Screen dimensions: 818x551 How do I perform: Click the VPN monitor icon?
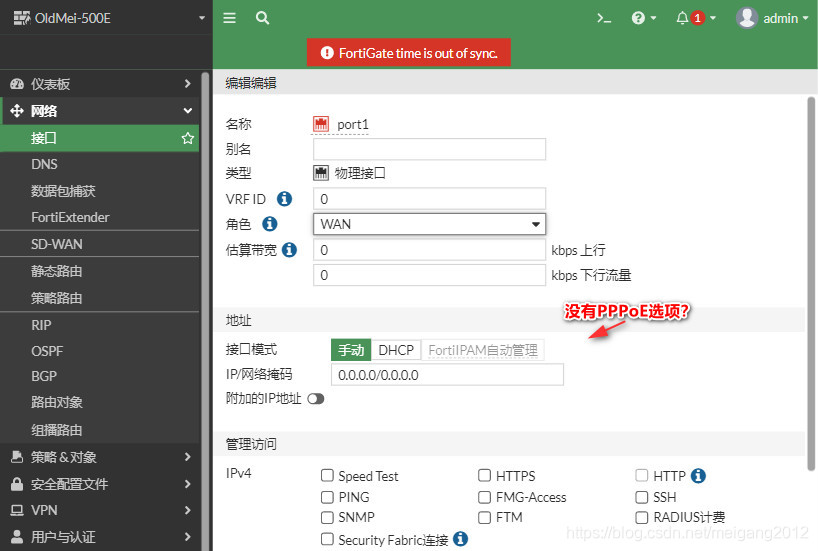point(17,510)
